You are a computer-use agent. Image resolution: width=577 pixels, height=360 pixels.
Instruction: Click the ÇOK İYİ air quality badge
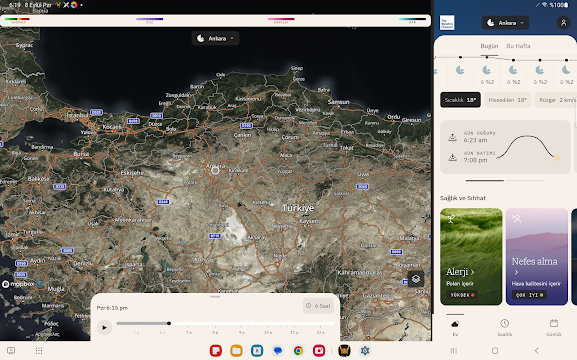pyautogui.click(x=529, y=295)
